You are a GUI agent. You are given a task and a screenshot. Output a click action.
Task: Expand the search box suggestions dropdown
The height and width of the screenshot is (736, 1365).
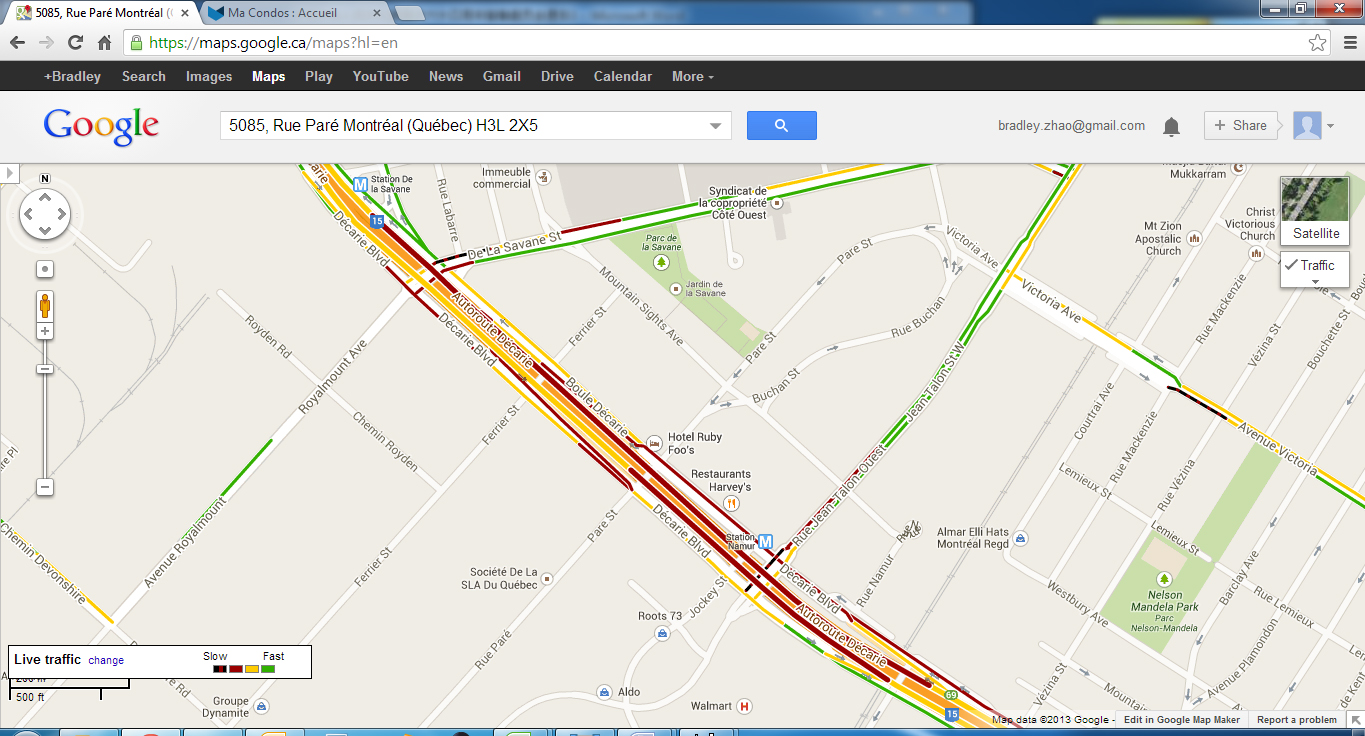pyautogui.click(x=715, y=126)
